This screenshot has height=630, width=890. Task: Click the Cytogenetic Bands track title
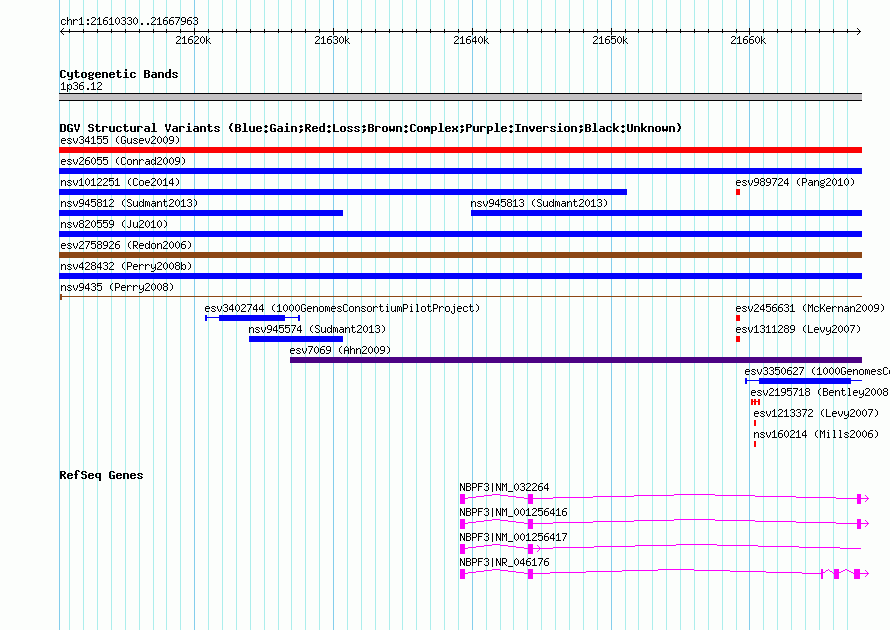tap(119, 74)
